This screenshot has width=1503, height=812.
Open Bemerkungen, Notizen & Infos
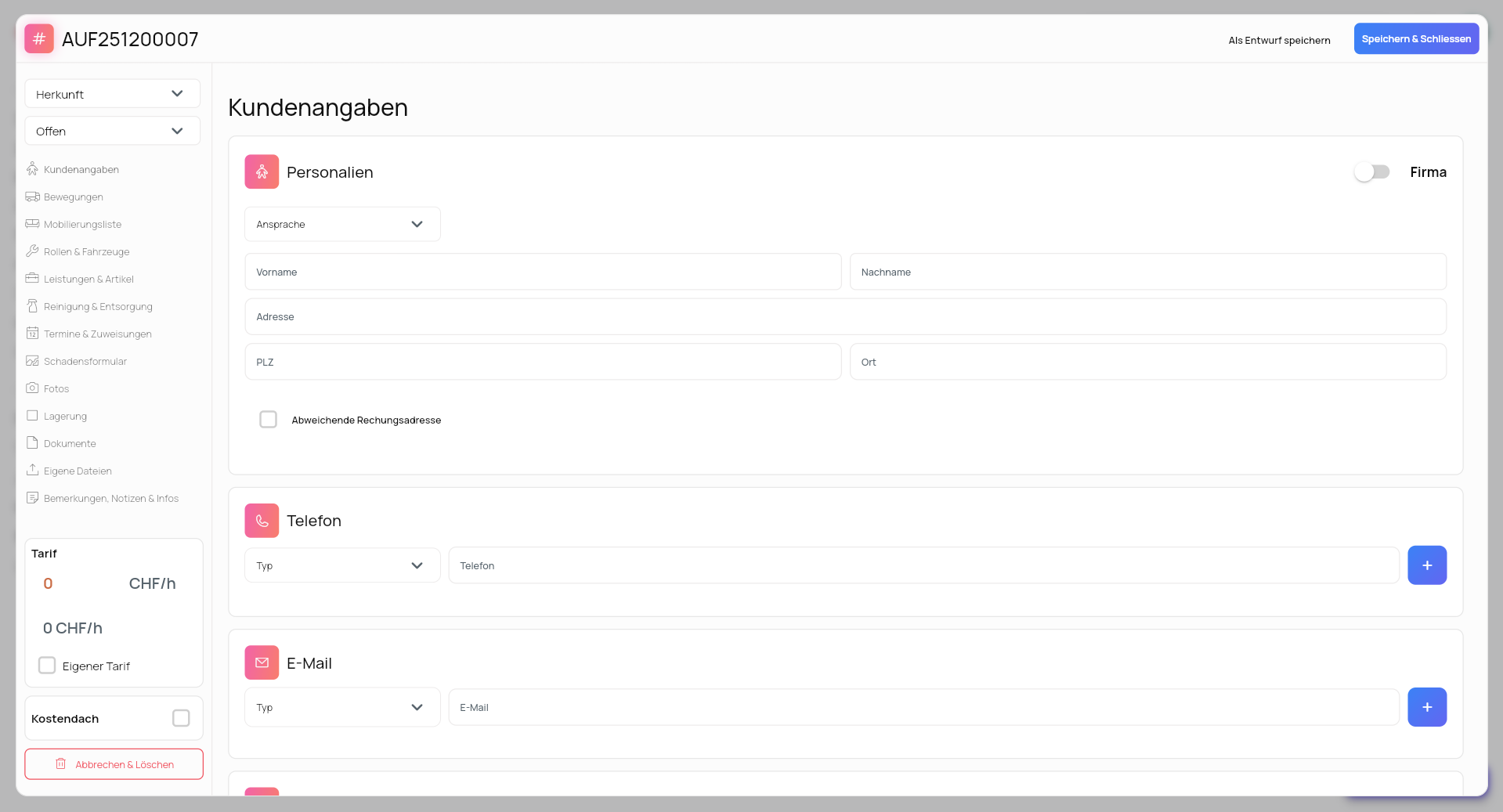click(111, 499)
